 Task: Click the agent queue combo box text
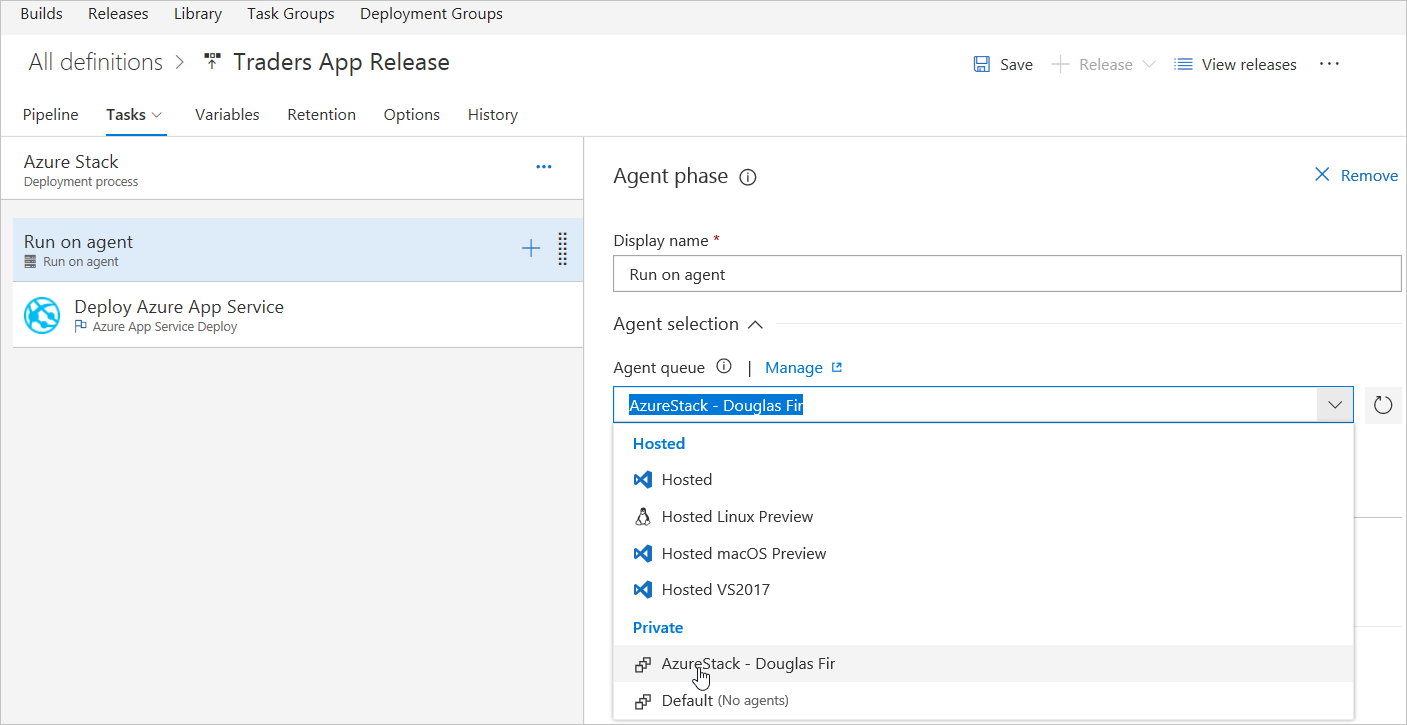coord(716,405)
